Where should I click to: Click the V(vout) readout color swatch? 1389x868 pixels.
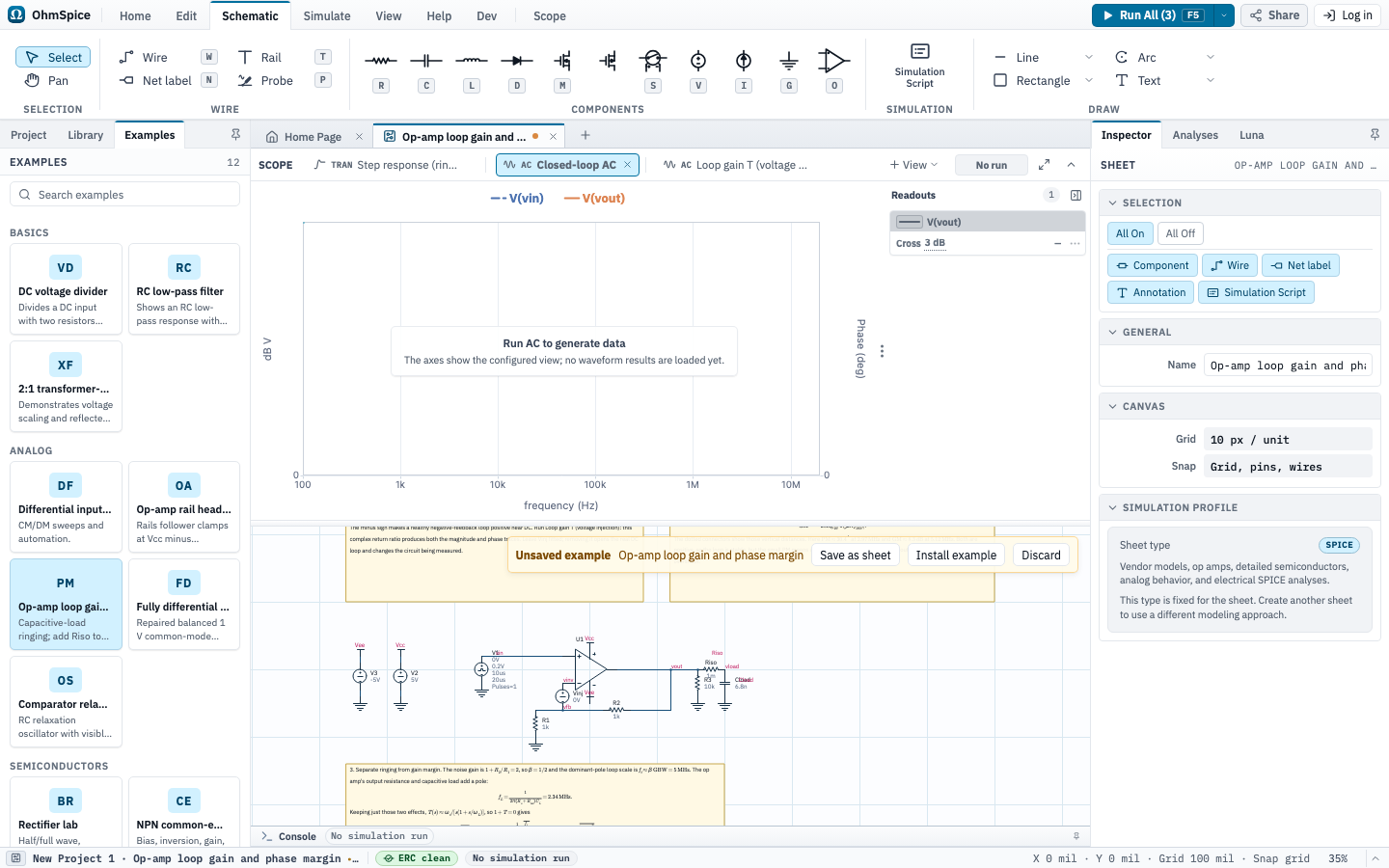pyautogui.click(x=910, y=222)
